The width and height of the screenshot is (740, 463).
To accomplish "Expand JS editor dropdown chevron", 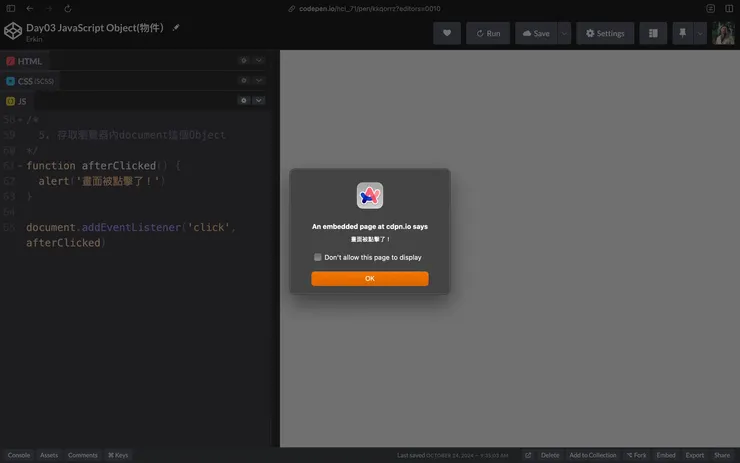I will coord(259,101).
